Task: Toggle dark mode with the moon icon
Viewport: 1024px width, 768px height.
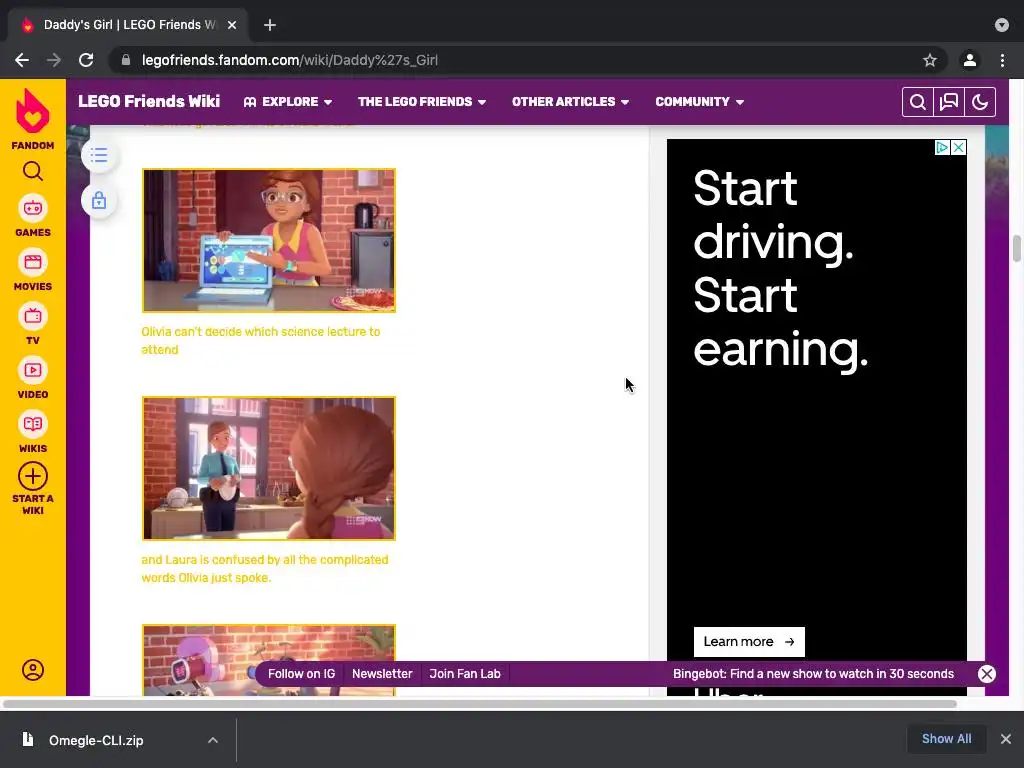Action: pos(980,102)
